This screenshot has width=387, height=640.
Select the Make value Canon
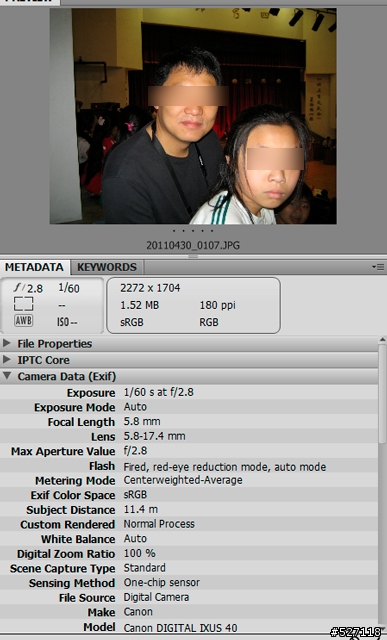pyautogui.click(x=138, y=612)
